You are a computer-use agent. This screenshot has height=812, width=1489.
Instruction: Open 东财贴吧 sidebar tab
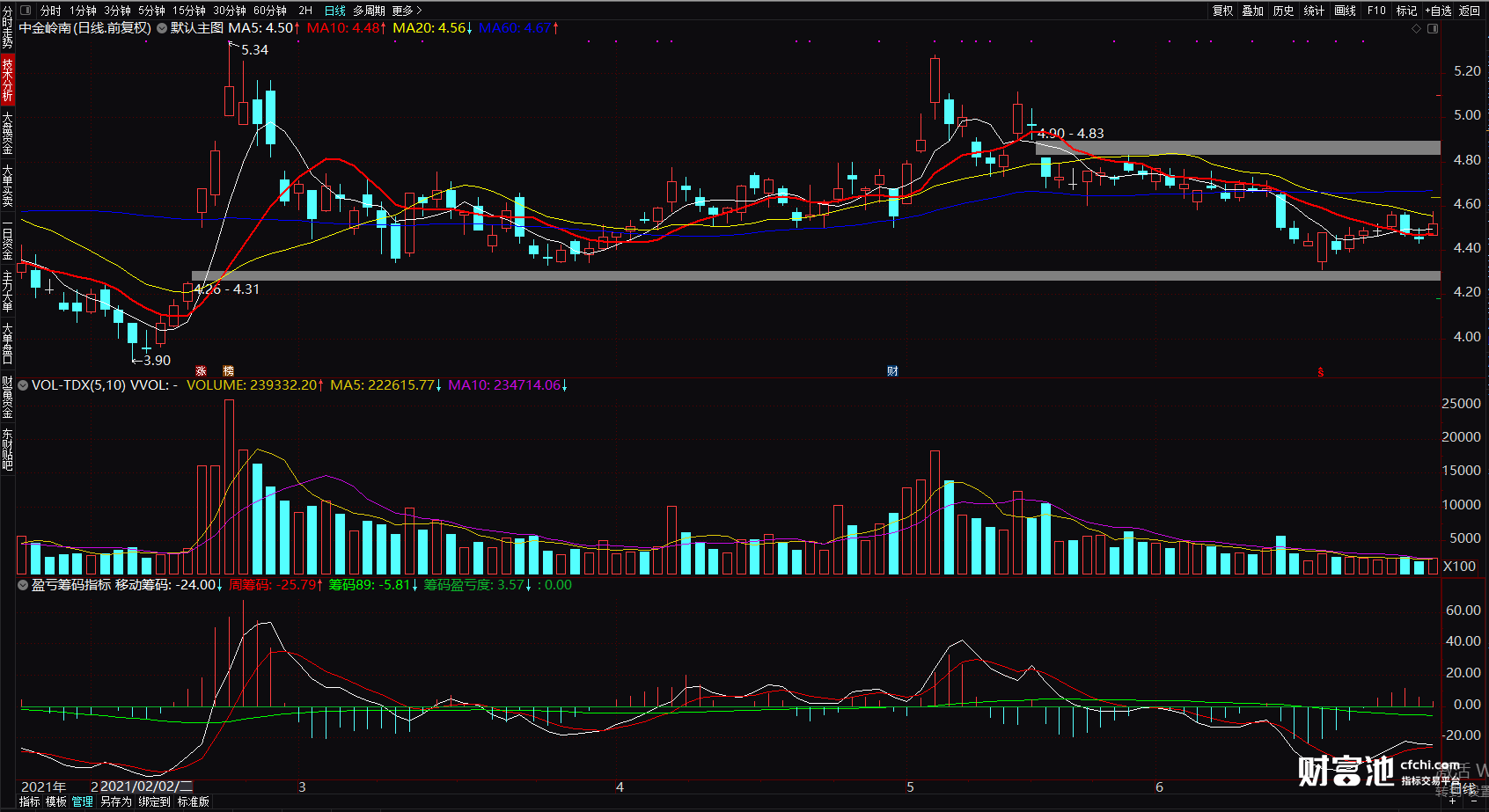pos(7,450)
